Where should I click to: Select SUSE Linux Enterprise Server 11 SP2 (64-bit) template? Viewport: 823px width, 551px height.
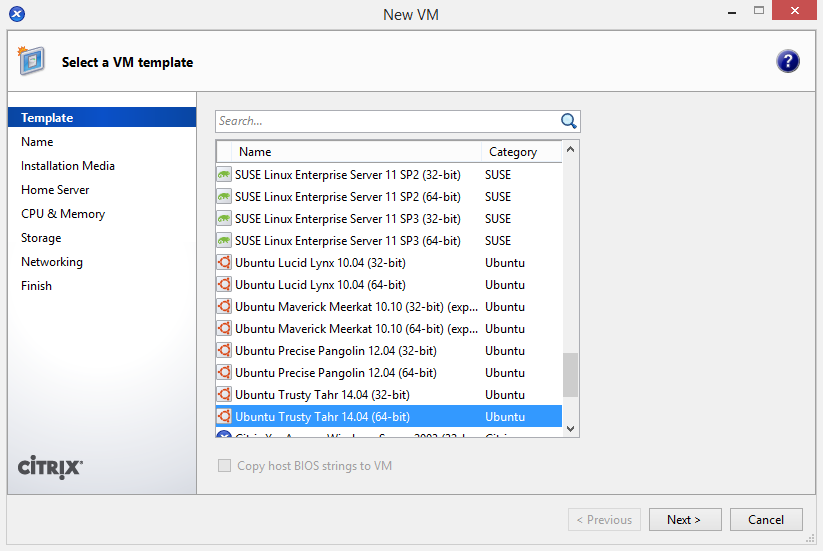coord(389,197)
